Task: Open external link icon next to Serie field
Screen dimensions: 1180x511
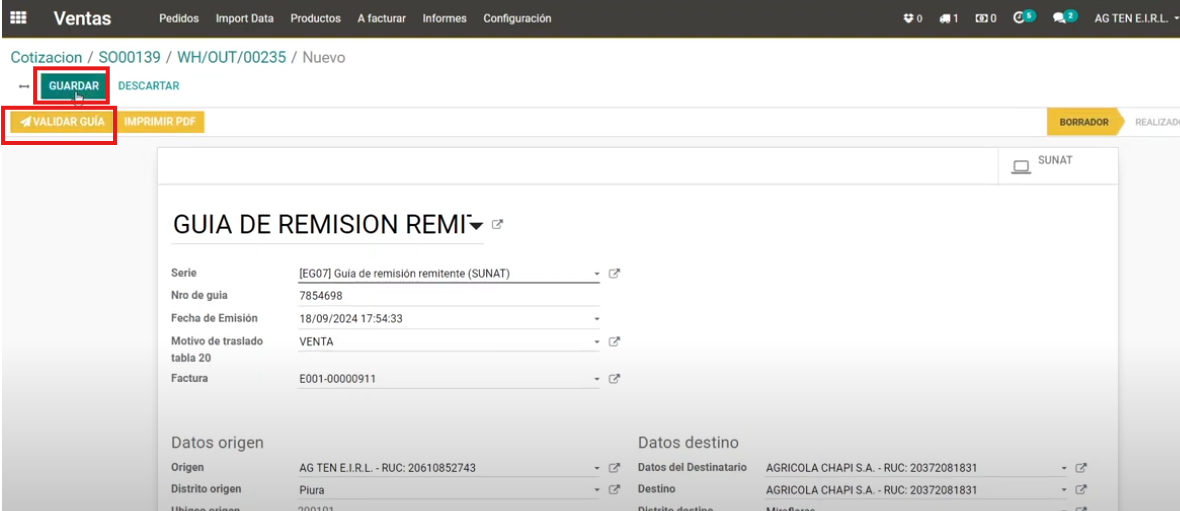Action: pos(615,273)
